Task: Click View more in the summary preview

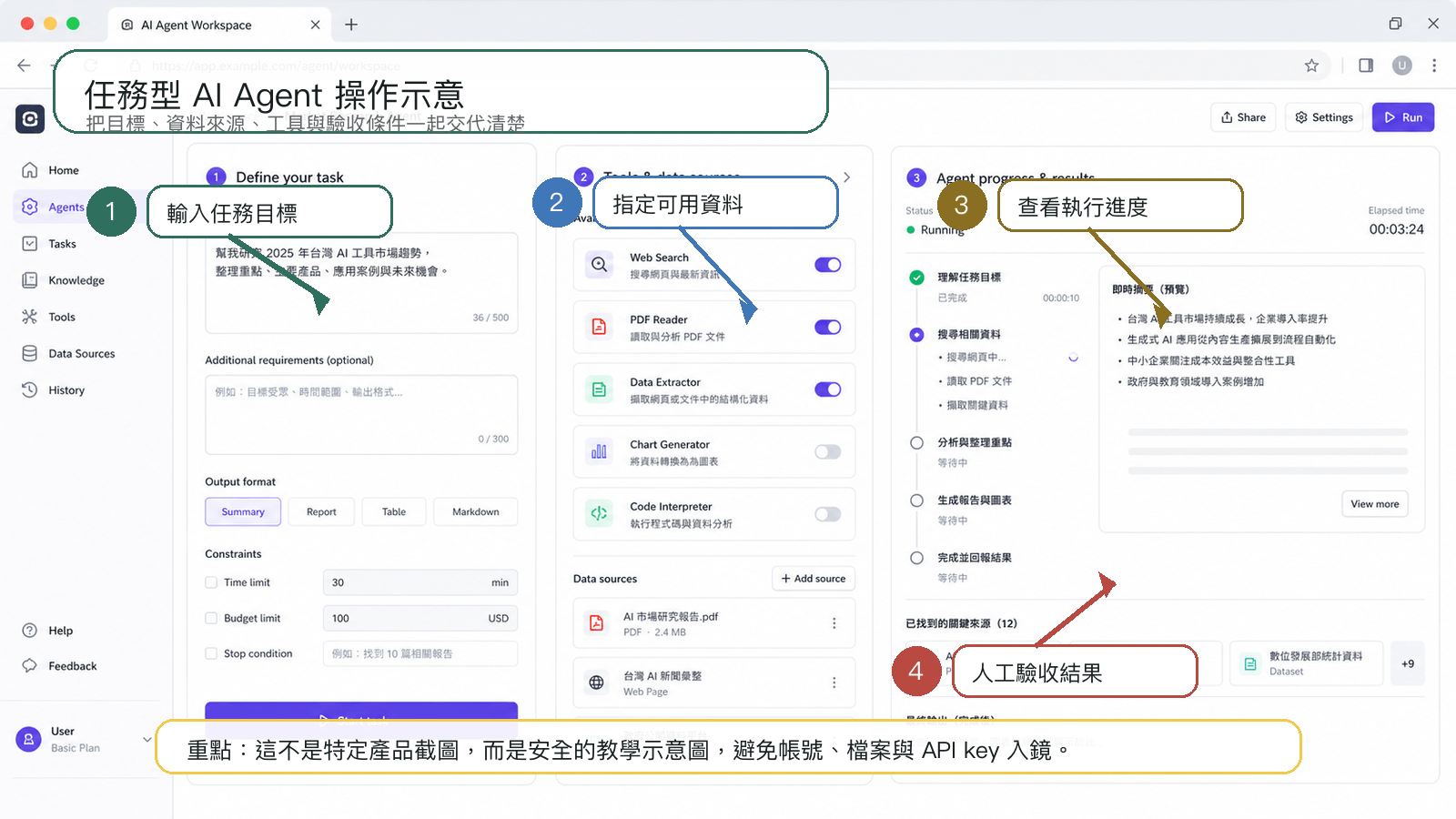Action: [x=1375, y=504]
